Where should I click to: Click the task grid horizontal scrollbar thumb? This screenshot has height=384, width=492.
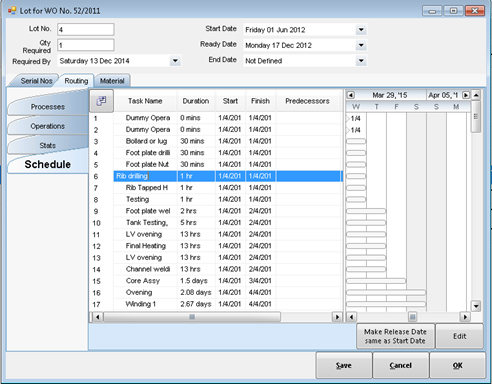(x=192, y=317)
